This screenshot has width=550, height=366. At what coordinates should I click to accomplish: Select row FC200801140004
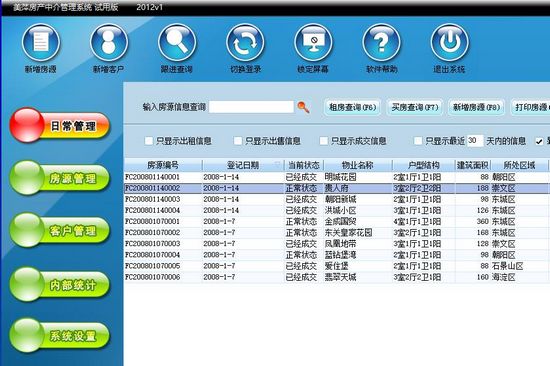pyautogui.click(x=337, y=211)
